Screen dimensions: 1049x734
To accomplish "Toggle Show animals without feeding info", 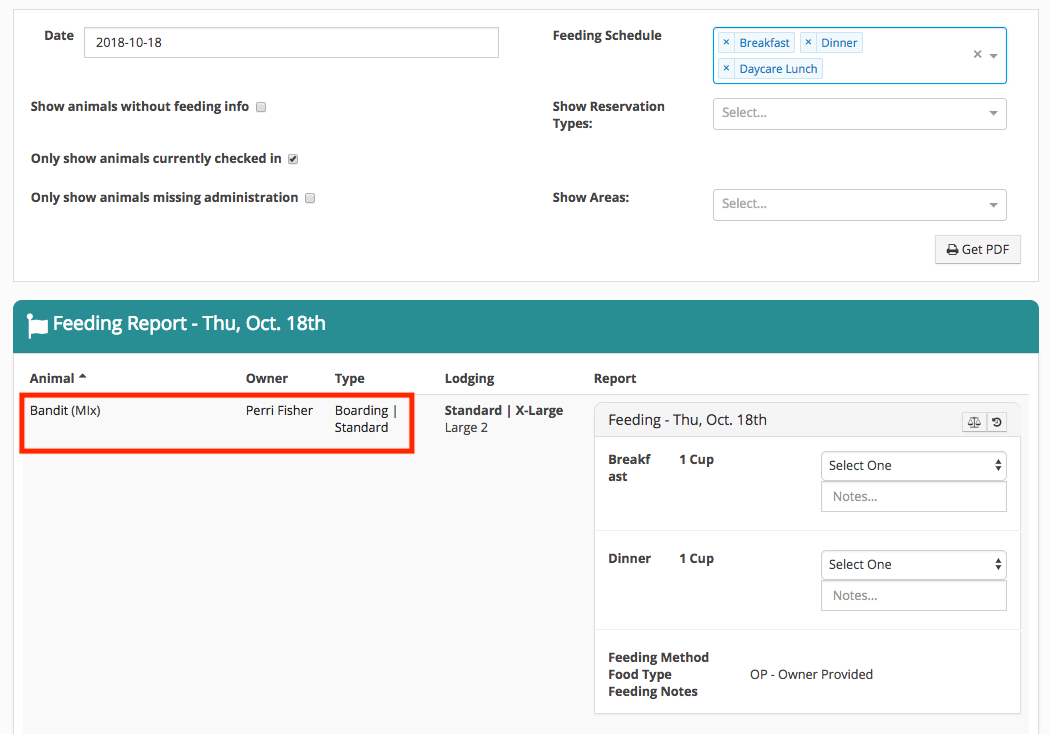I will click(x=261, y=107).
